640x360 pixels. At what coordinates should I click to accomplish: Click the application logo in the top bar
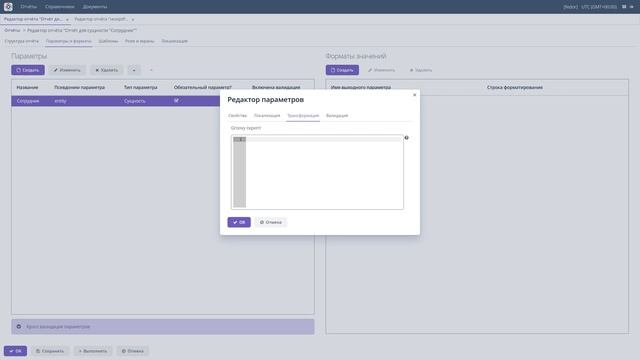(8, 7)
